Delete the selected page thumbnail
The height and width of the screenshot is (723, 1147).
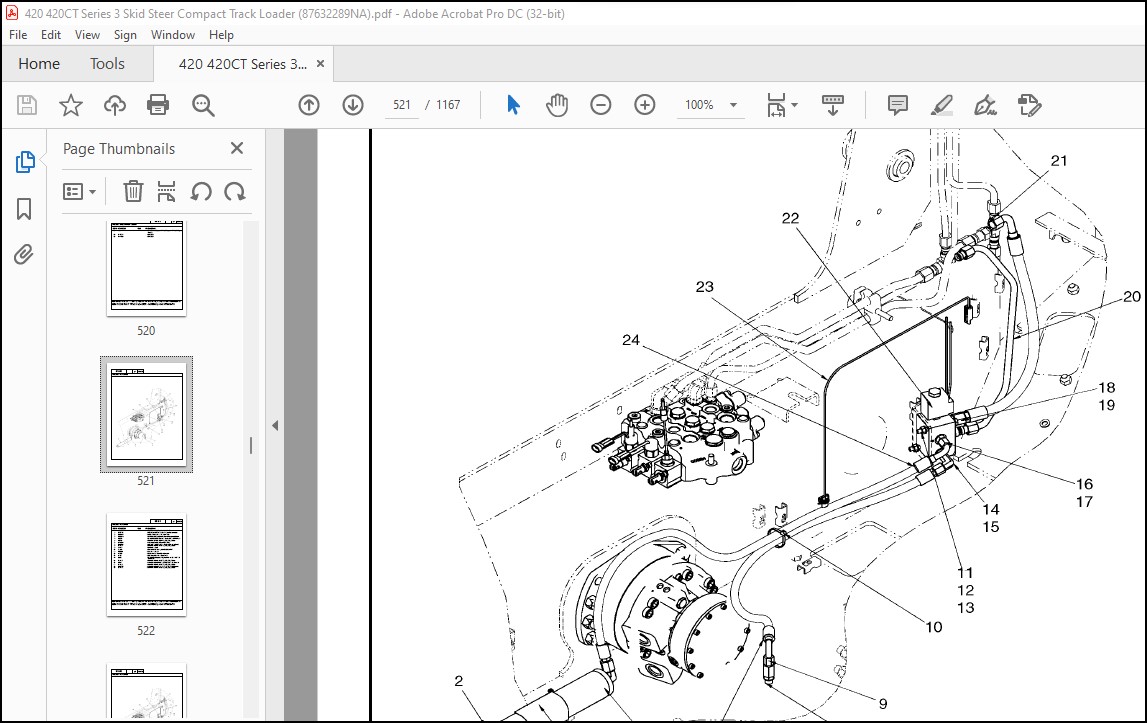(133, 191)
